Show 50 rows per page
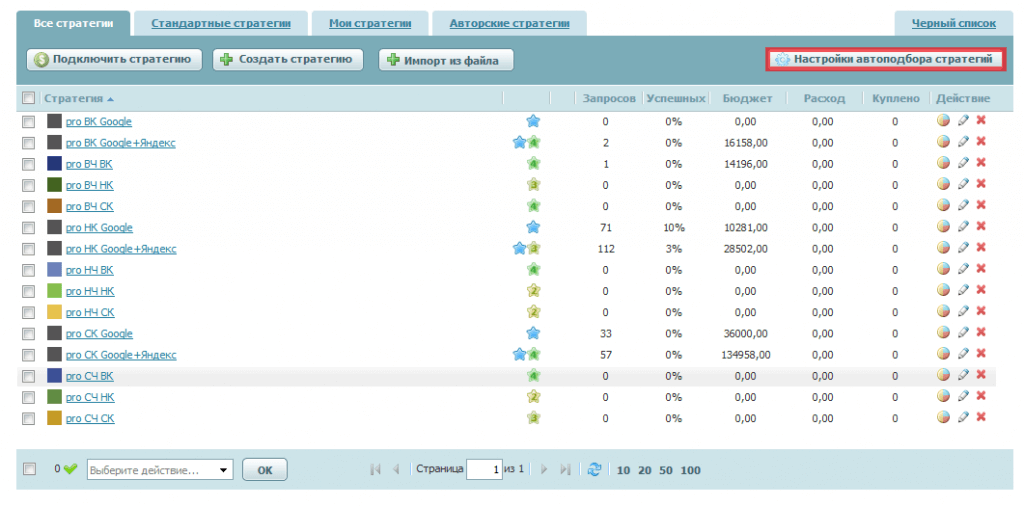 (665, 470)
